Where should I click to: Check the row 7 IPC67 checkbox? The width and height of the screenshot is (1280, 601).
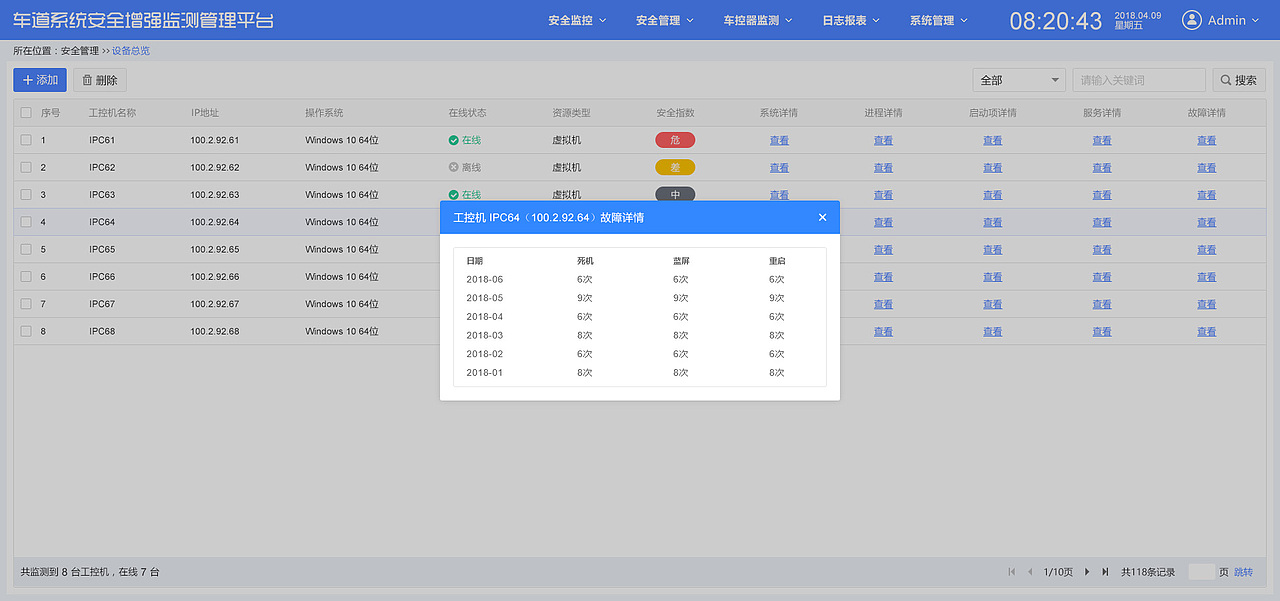[x=26, y=304]
